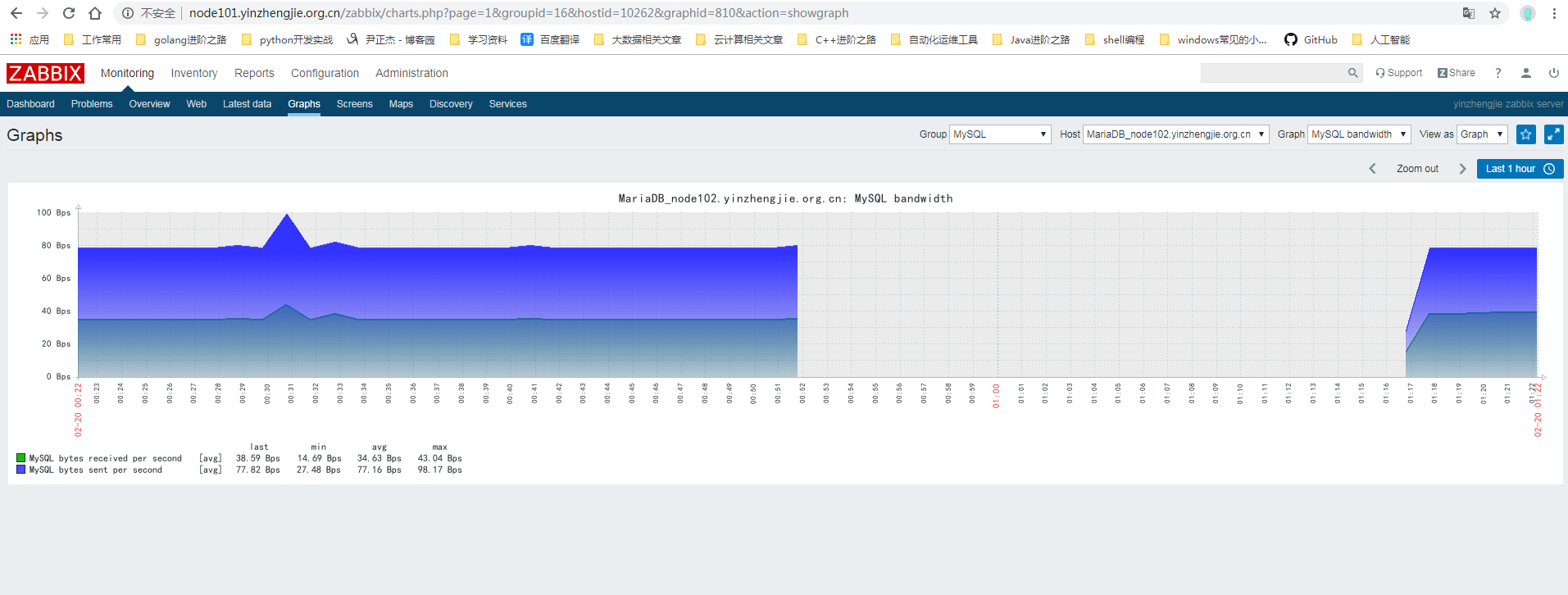The width and height of the screenshot is (1568, 595).
Task: Bookmark this page with star icon
Action: 1495,13
